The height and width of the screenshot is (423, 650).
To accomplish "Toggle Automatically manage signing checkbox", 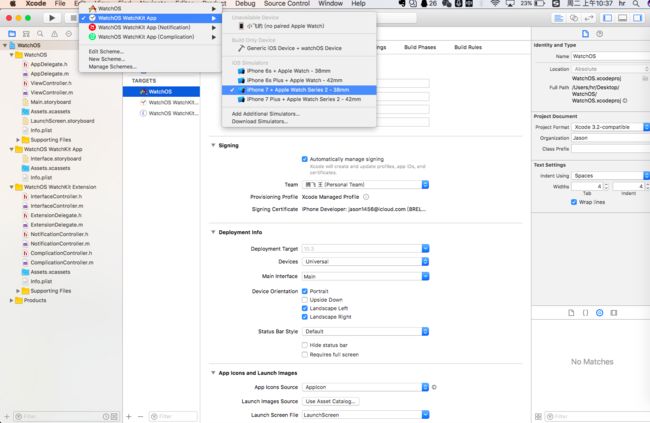I will coord(305,159).
